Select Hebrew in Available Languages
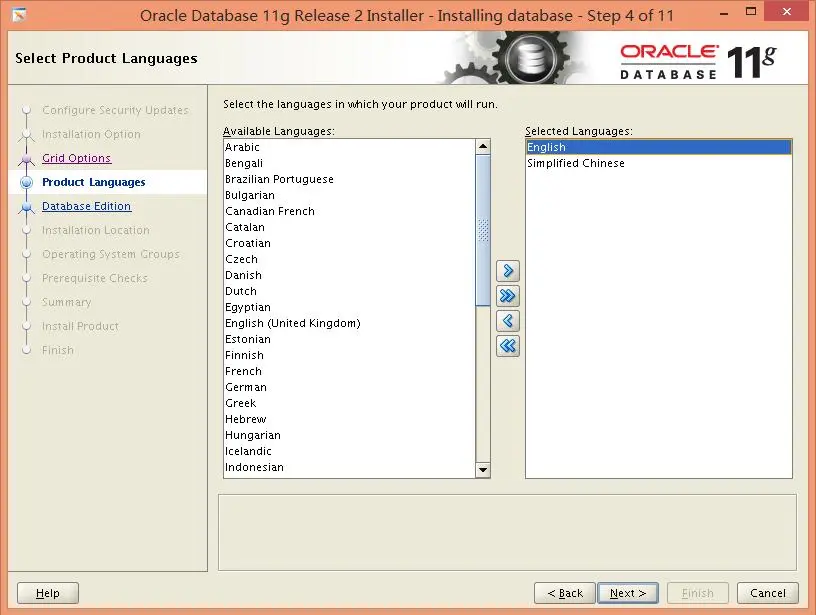The height and width of the screenshot is (615, 816). (349, 419)
